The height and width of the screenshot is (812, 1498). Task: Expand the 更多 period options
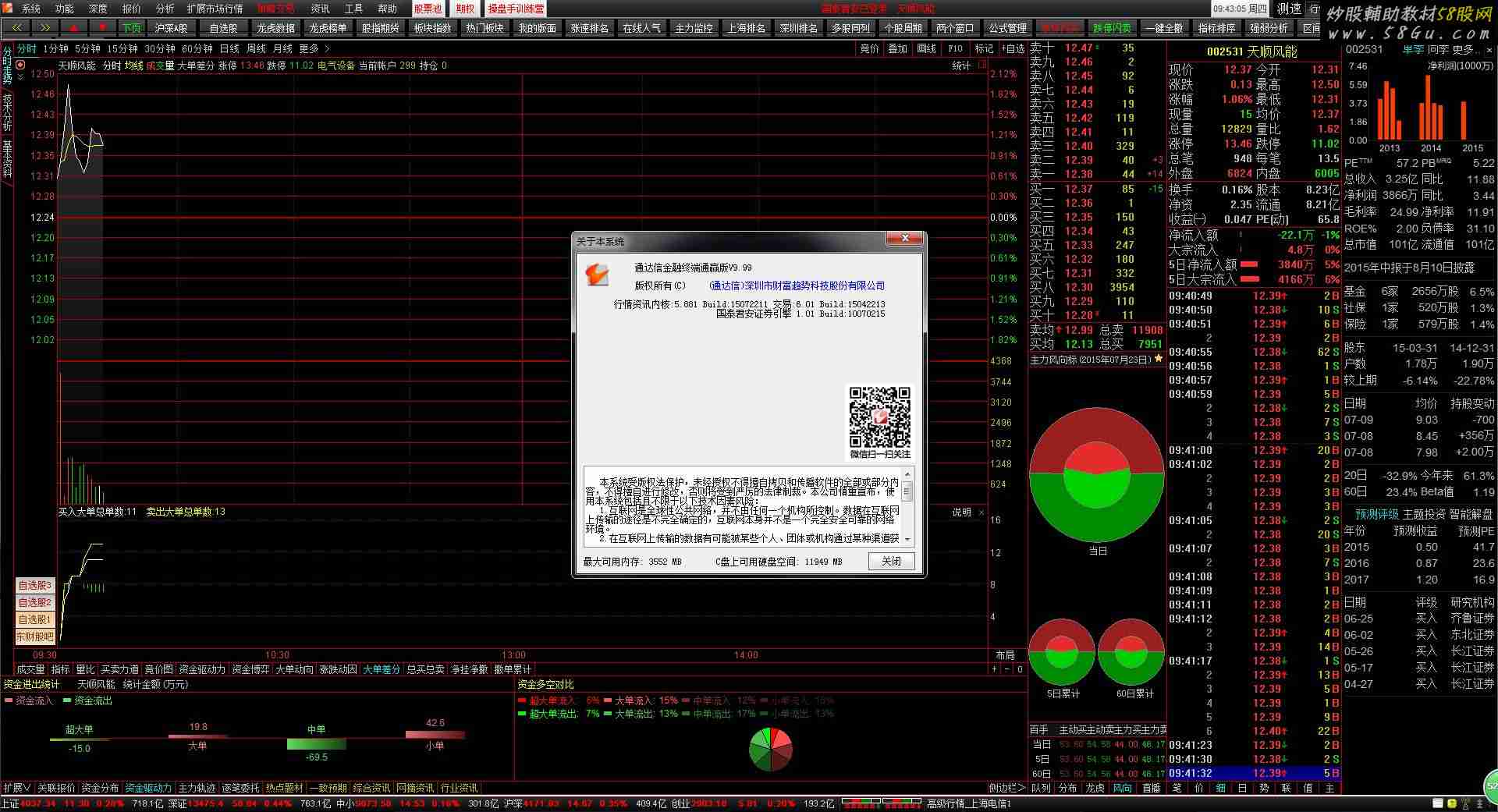tap(314, 48)
